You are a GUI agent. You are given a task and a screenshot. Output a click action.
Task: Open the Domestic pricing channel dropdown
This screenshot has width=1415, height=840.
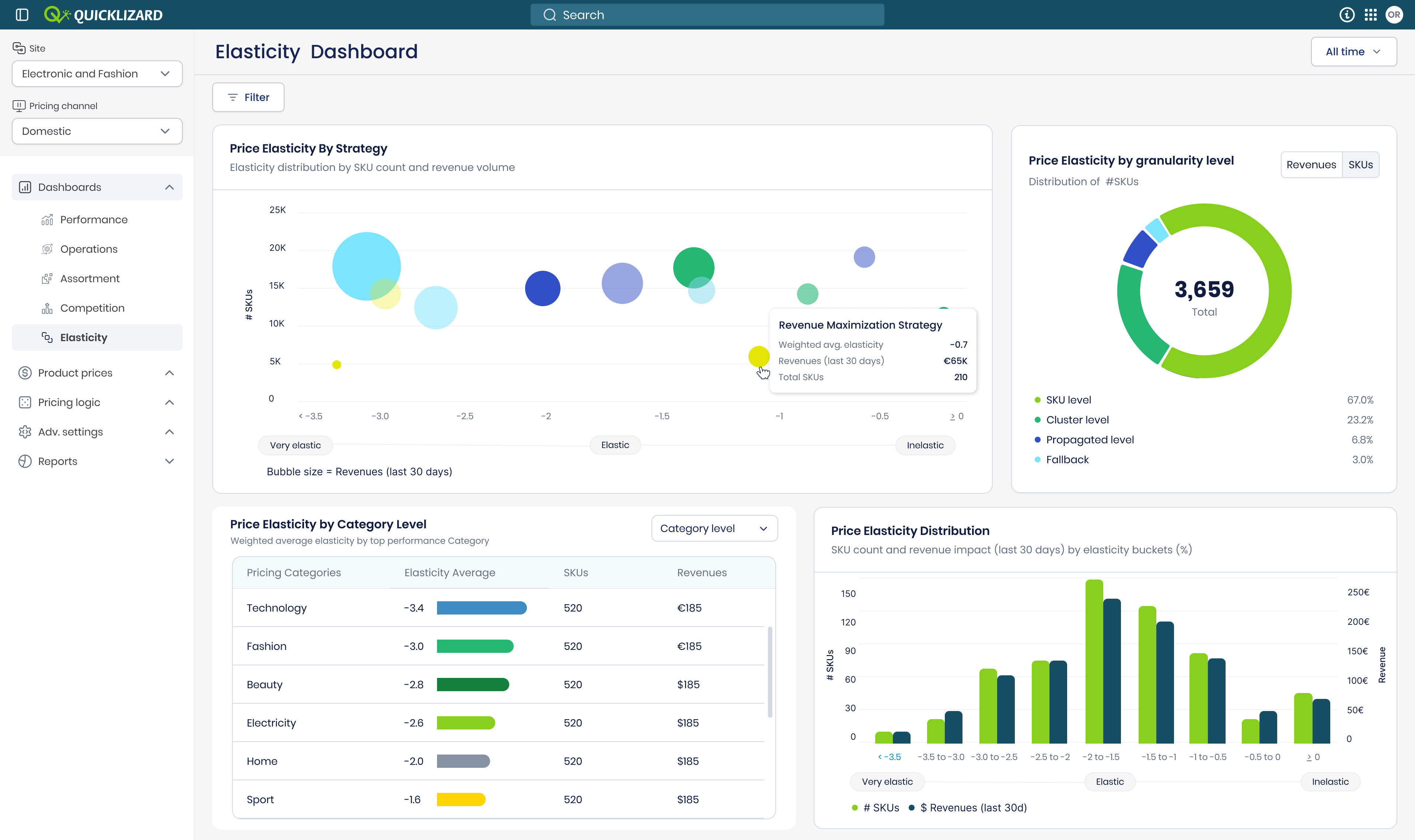(x=97, y=131)
